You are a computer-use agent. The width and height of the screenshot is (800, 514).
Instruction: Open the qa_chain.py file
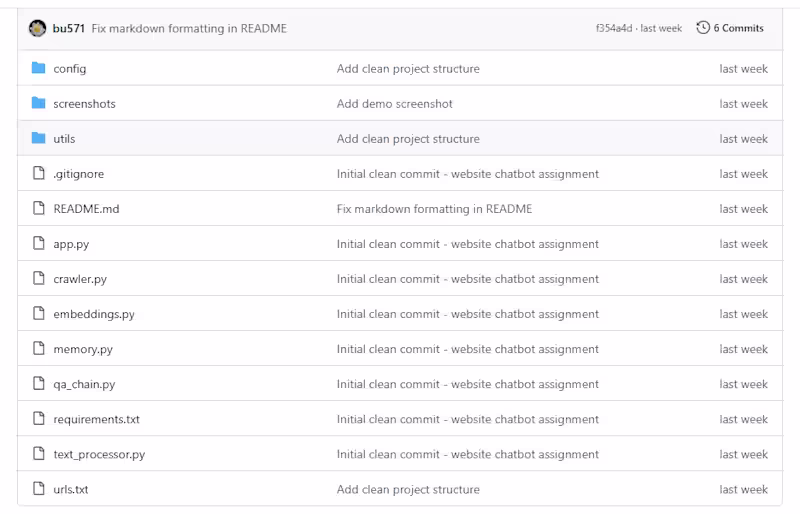[84, 384]
